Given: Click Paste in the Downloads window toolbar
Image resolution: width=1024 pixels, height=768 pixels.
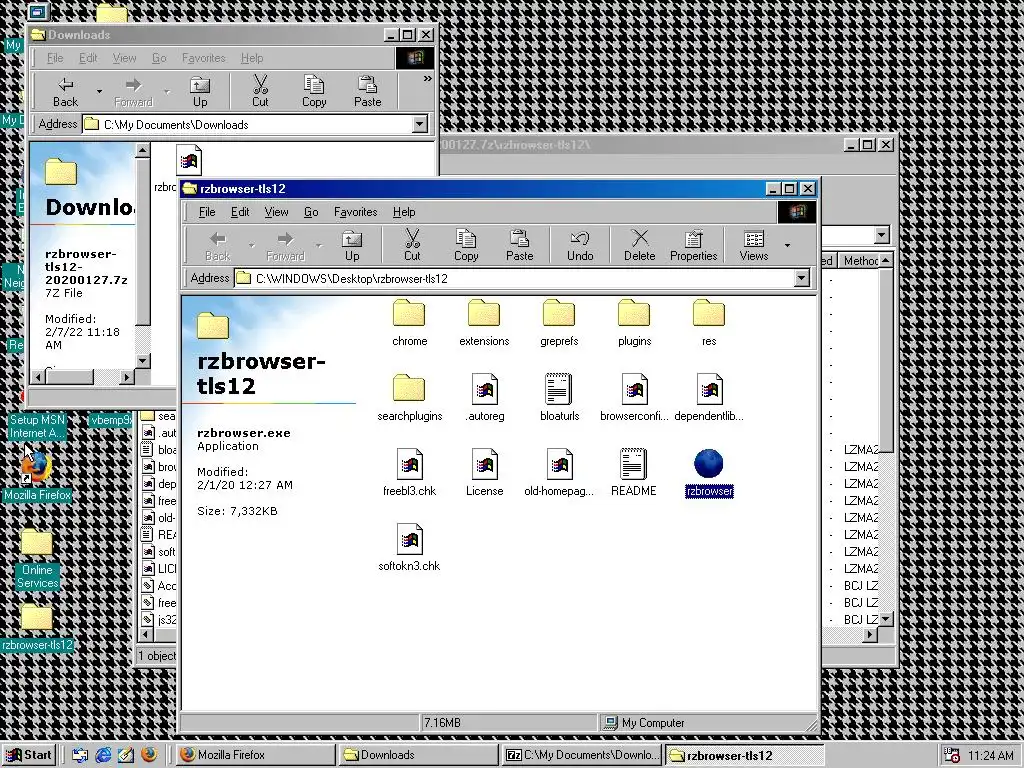Looking at the screenshot, I should 368,91.
